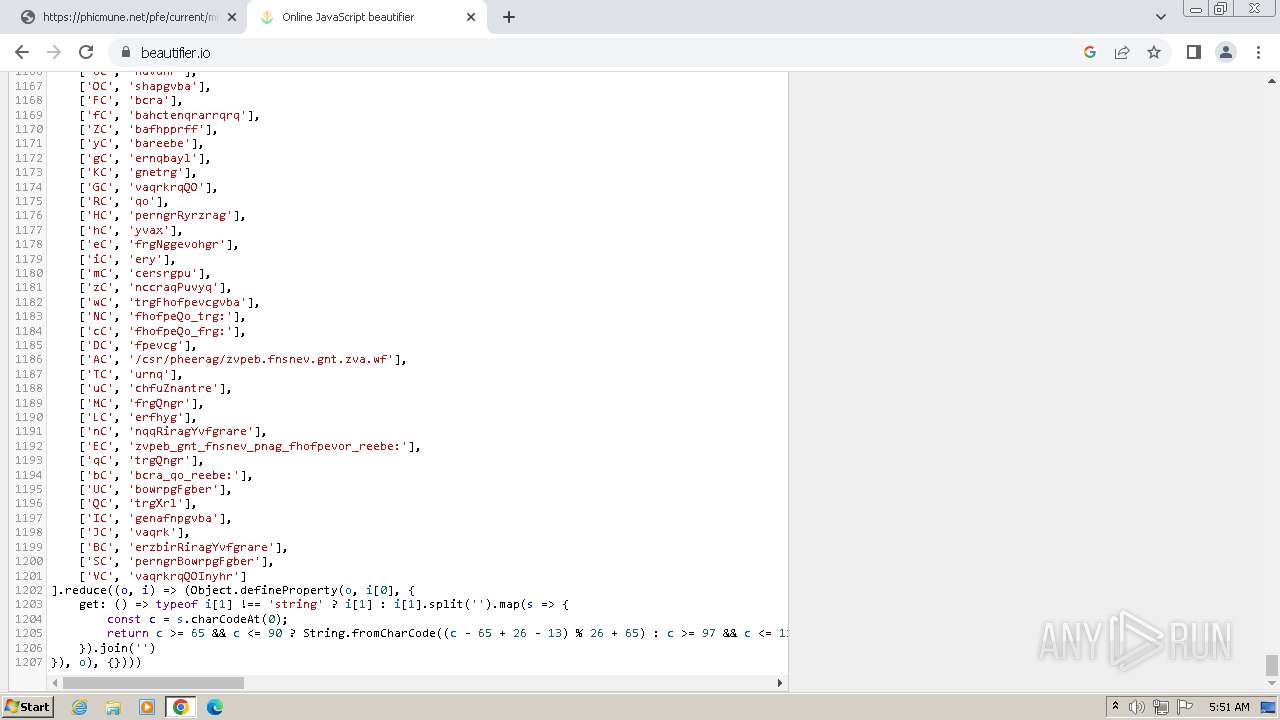Viewport: 1280px width, 720px height.
Task: Open the Windows Start menu
Action: (x=27, y=707)
